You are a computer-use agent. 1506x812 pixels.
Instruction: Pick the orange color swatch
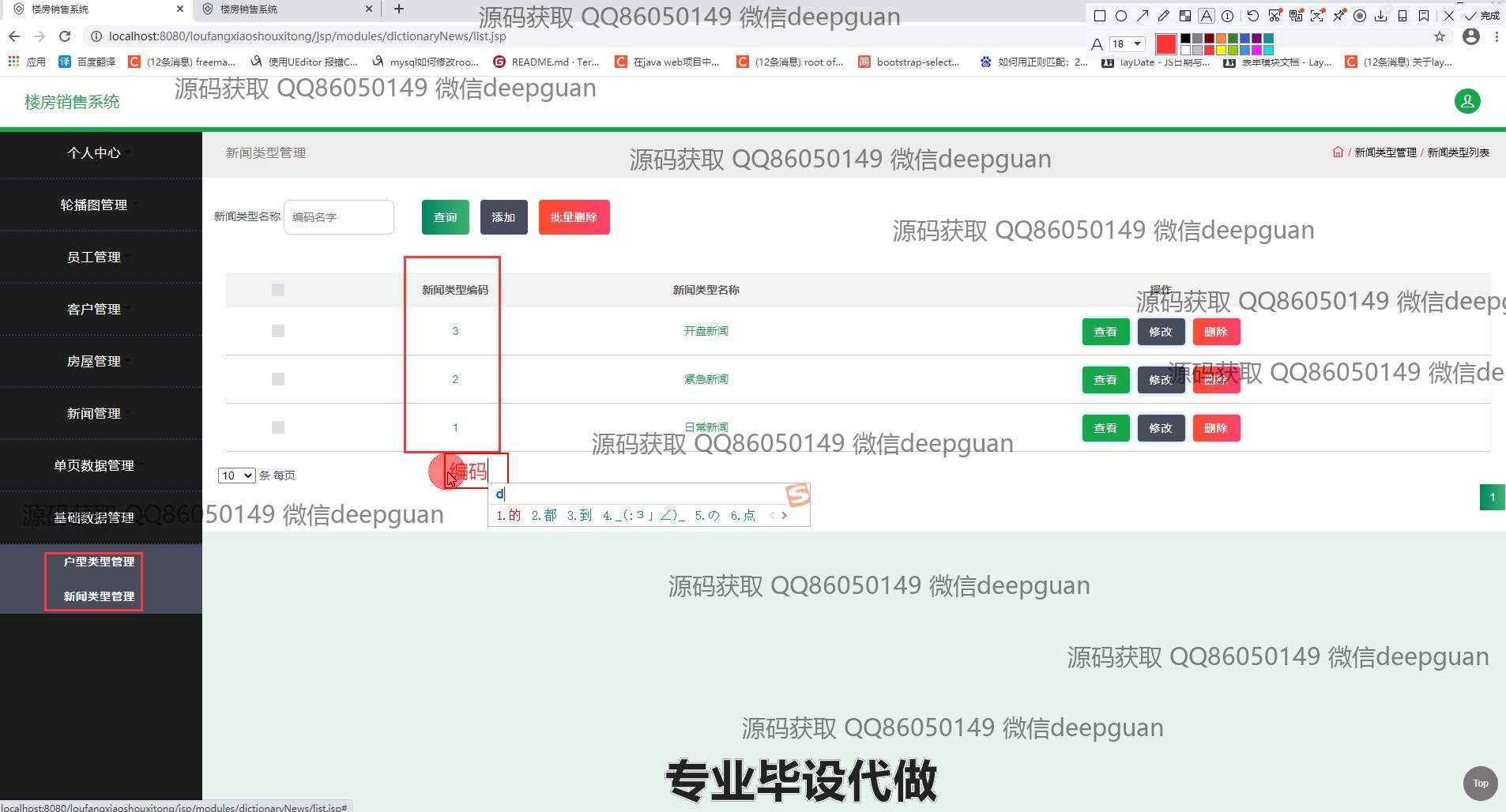[x=1221, y=38]
